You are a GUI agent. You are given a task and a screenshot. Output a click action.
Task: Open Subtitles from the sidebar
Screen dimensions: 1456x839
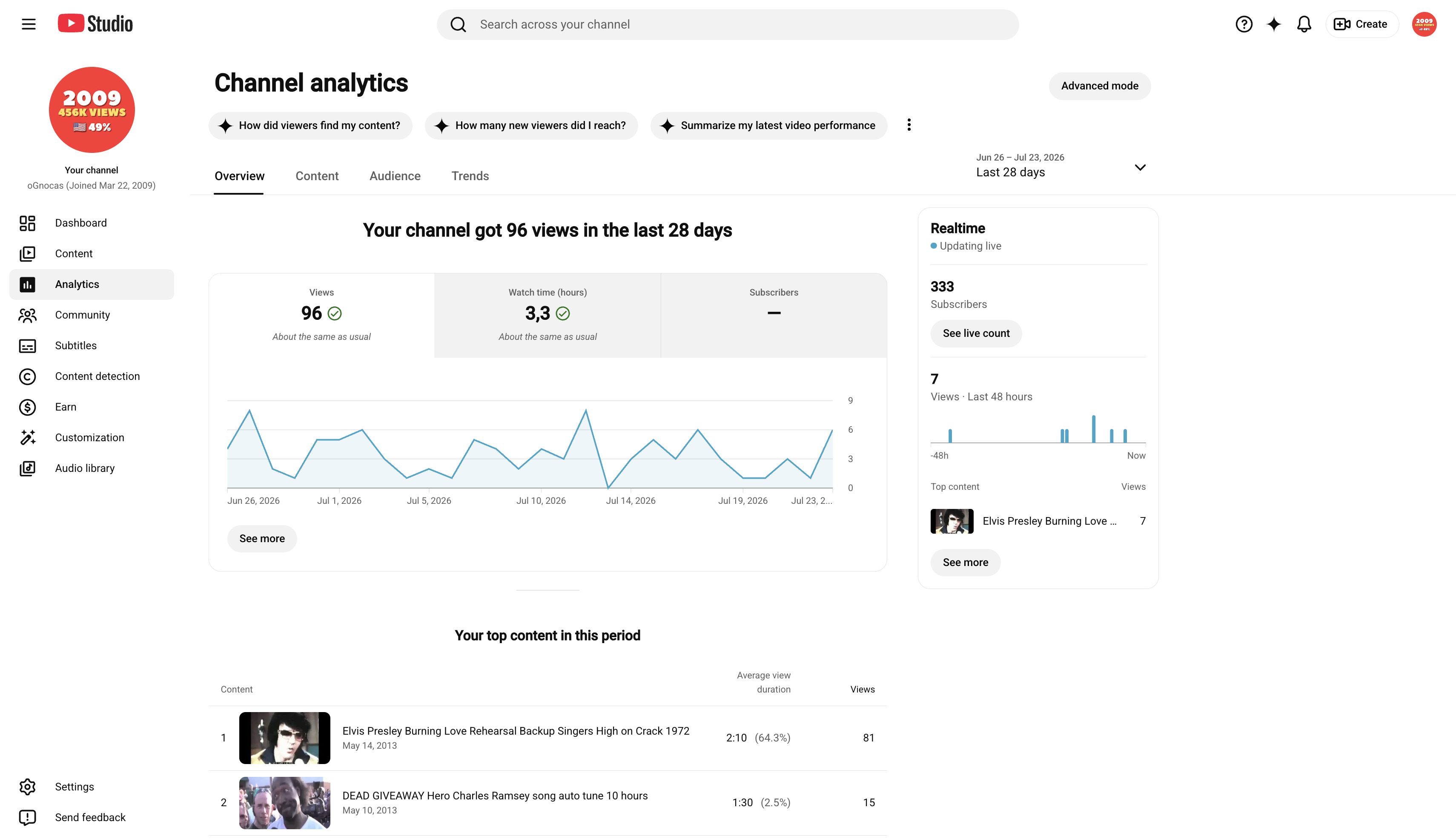(92, 346)
